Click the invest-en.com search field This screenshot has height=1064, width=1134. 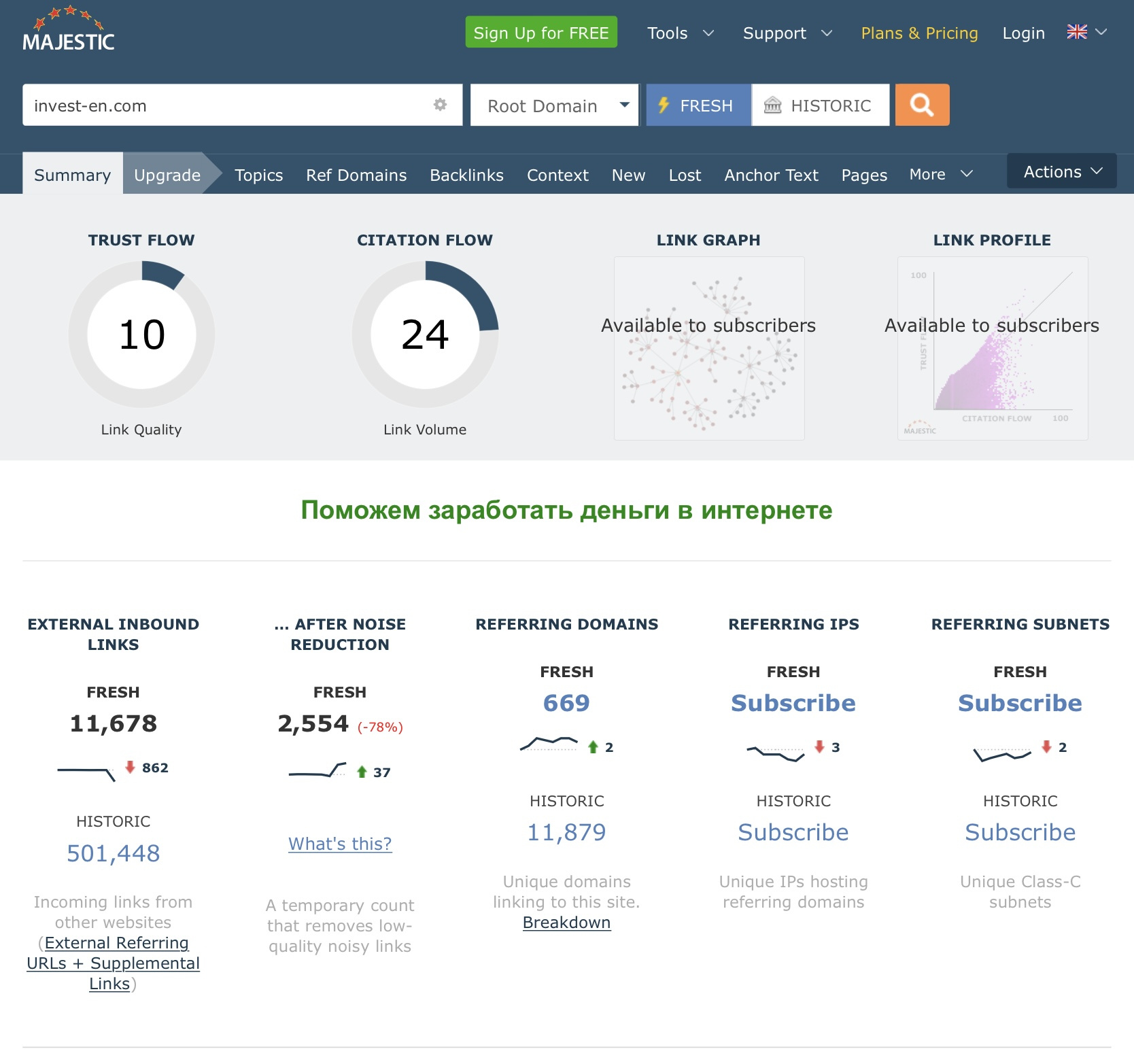[x=242, y=105]
